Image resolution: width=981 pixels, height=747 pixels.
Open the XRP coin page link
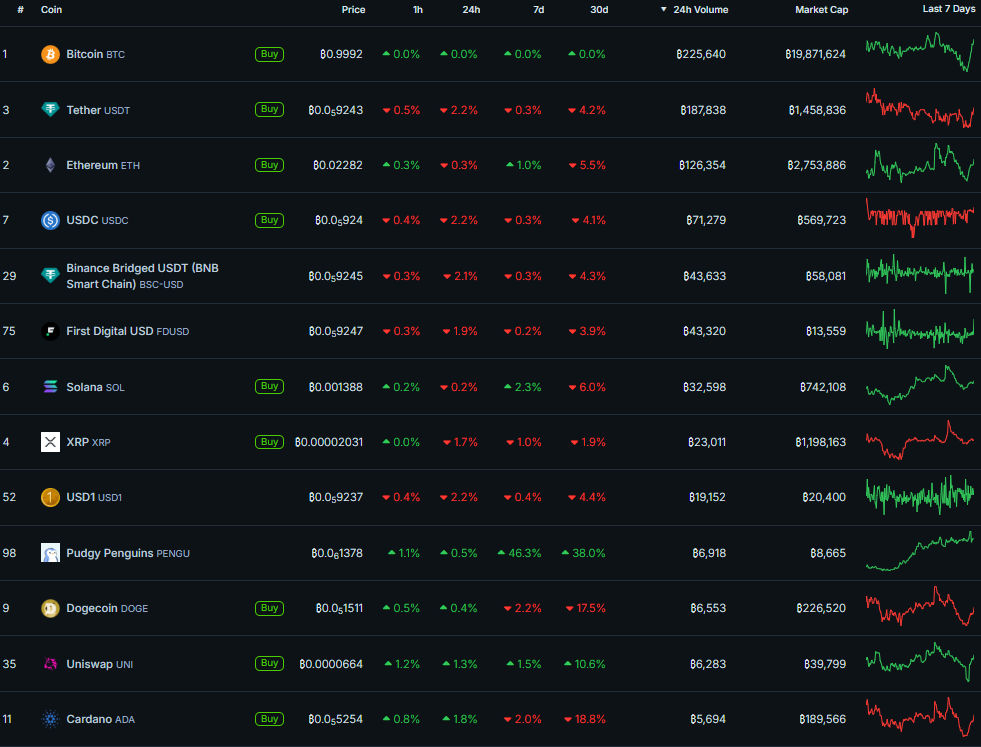click(88, 442)
